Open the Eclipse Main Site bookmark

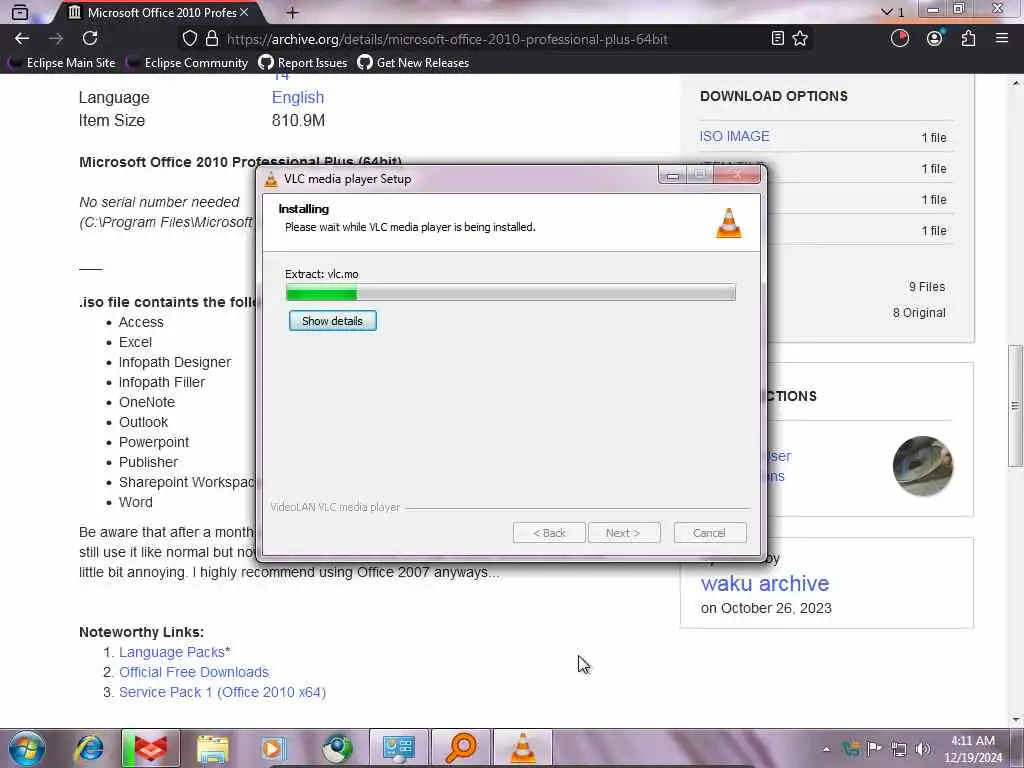[62, 63]
